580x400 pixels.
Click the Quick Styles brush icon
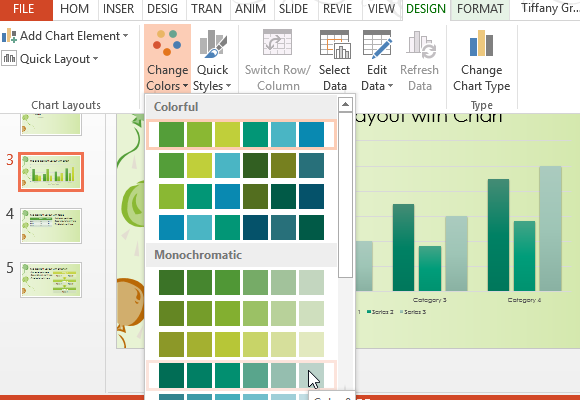pyautogui.click(x=213, y=44)
